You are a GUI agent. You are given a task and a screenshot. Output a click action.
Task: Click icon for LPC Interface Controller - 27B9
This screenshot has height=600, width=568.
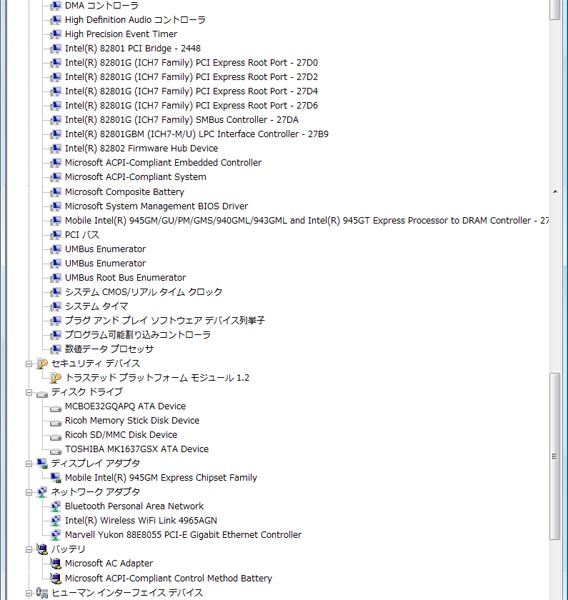pos(55,134)
